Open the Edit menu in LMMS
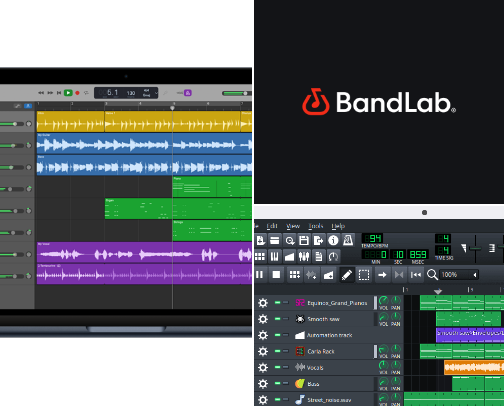 272,226
